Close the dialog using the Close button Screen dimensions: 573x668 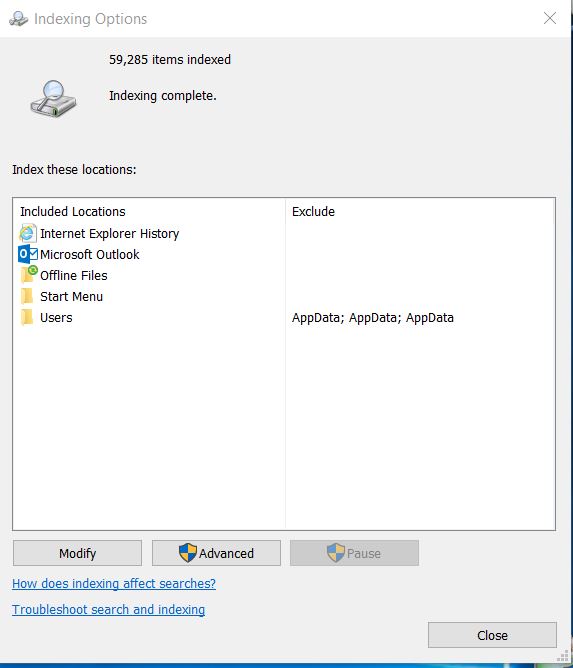pyautogui.click(x=492, y=635)
